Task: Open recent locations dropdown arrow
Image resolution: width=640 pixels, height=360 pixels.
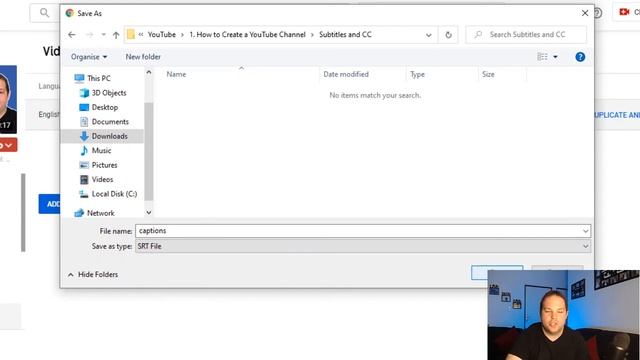Action: pyautogui.click(x=103, y=35)
